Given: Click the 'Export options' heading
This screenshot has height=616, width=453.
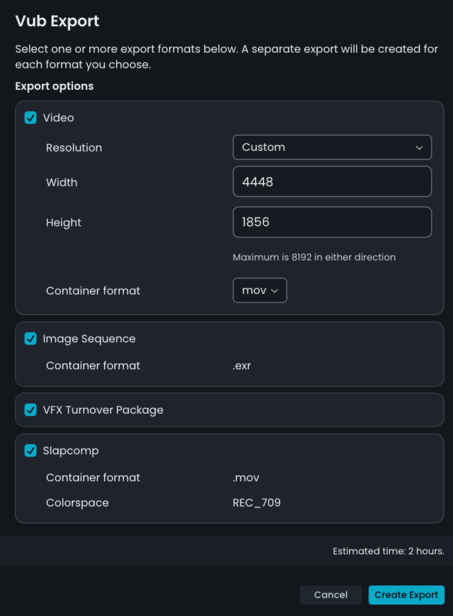Looking at the screenshot, I should pyautogui.click(x=54, y=86).
